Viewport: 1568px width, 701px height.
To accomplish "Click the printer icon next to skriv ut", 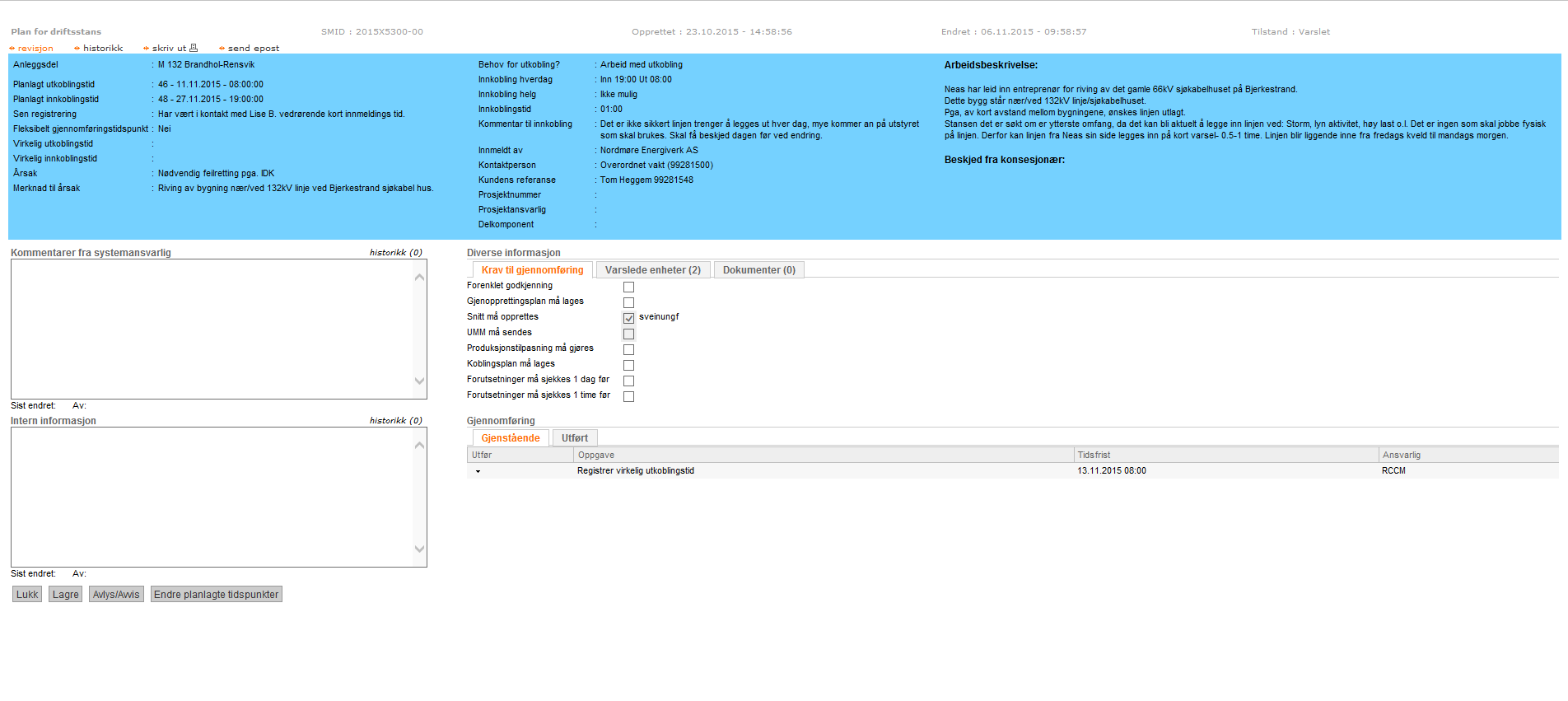I will [x=194, y=48].
